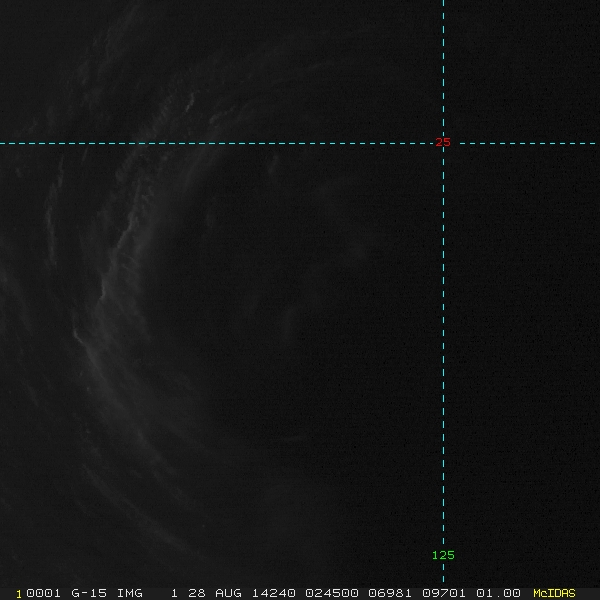
Task: Click the value 09701 in the status line
Action: (444, 593)
